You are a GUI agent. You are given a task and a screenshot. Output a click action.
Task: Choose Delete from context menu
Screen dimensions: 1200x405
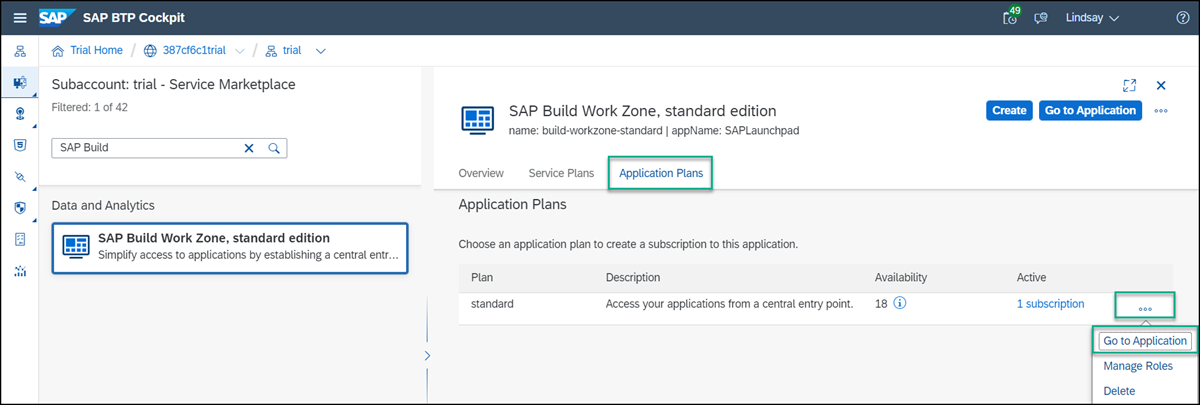pos(1119,391)
